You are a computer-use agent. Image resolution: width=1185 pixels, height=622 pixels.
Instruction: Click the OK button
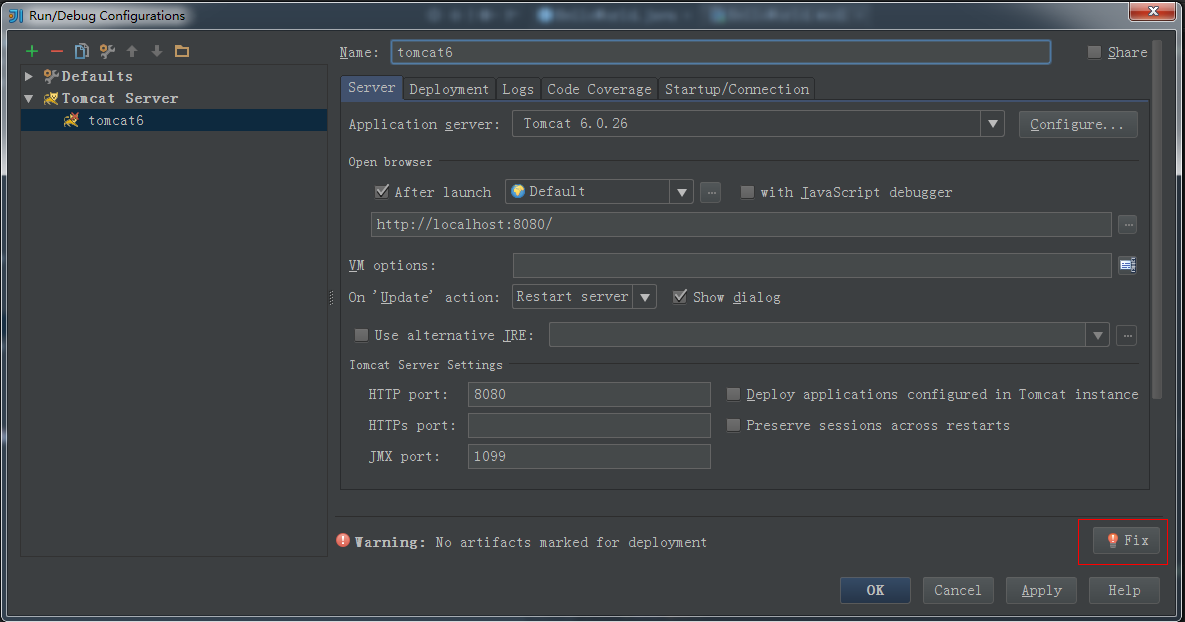coord(875,590)
